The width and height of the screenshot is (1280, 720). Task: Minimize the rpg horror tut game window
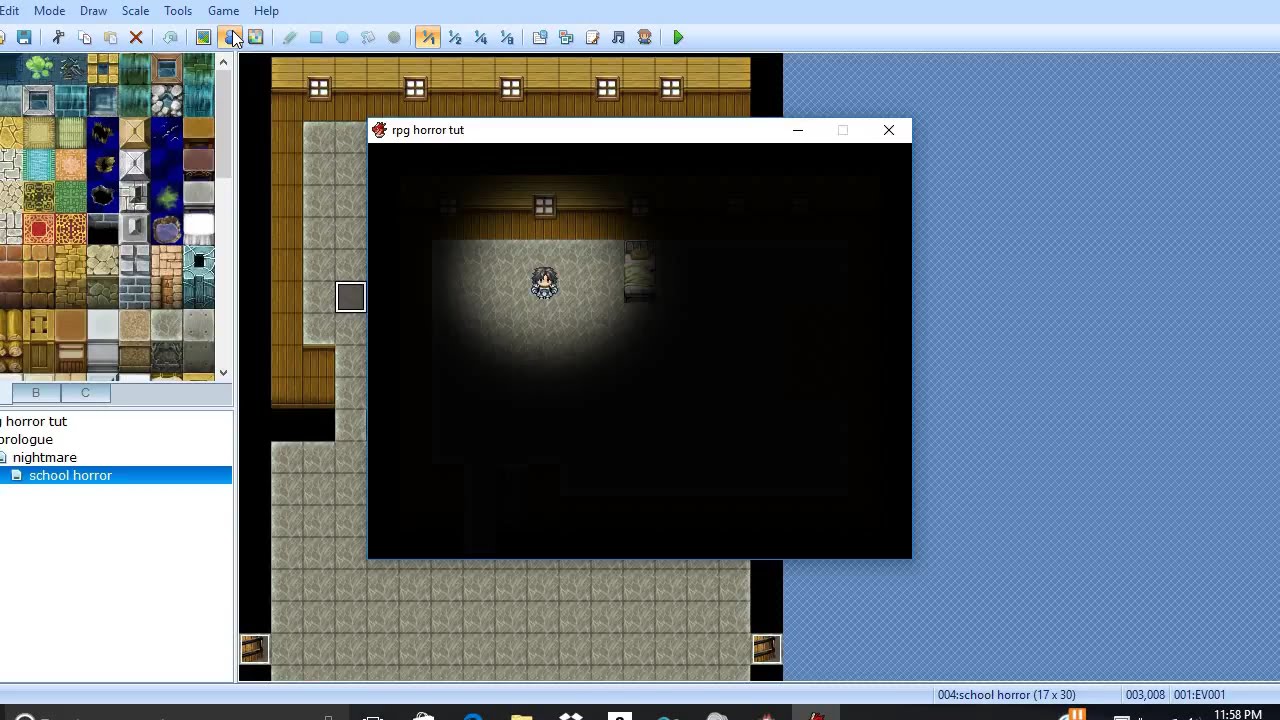click(798, 130)
